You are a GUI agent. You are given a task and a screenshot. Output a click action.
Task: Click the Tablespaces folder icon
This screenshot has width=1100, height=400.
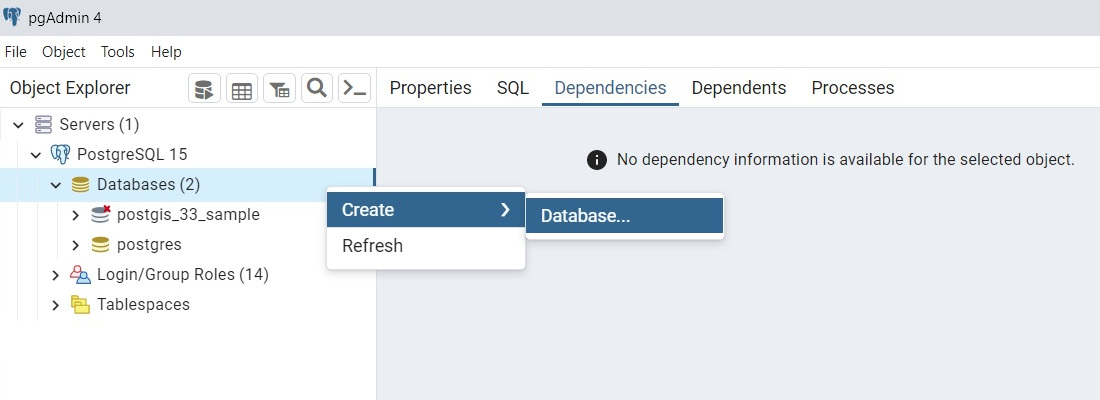point(81,305)
